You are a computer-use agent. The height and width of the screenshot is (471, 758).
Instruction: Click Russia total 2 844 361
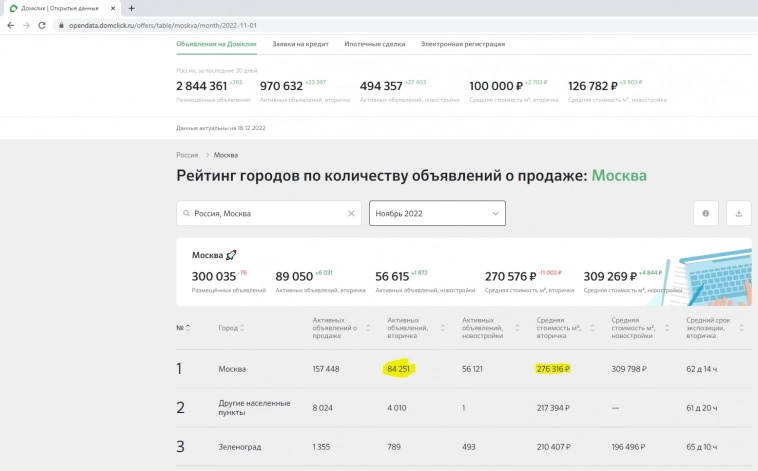pos(202,86)
